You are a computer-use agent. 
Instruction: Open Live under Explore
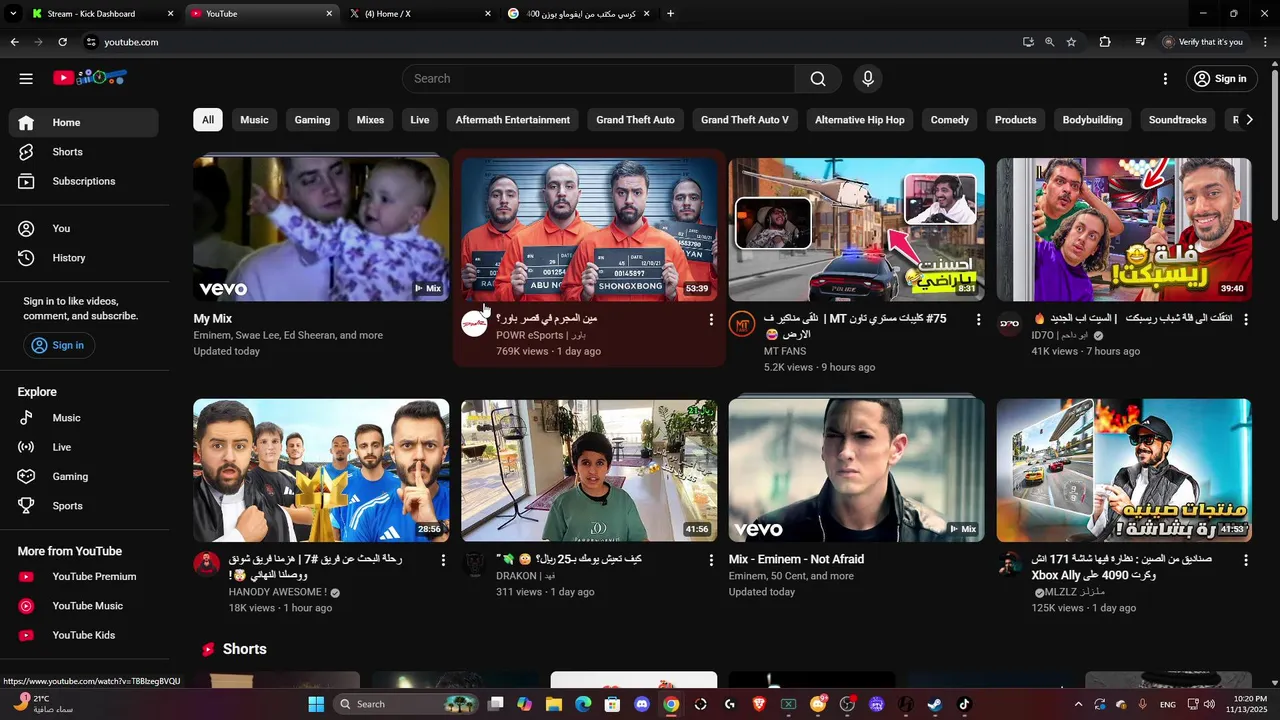click(84, 447)
